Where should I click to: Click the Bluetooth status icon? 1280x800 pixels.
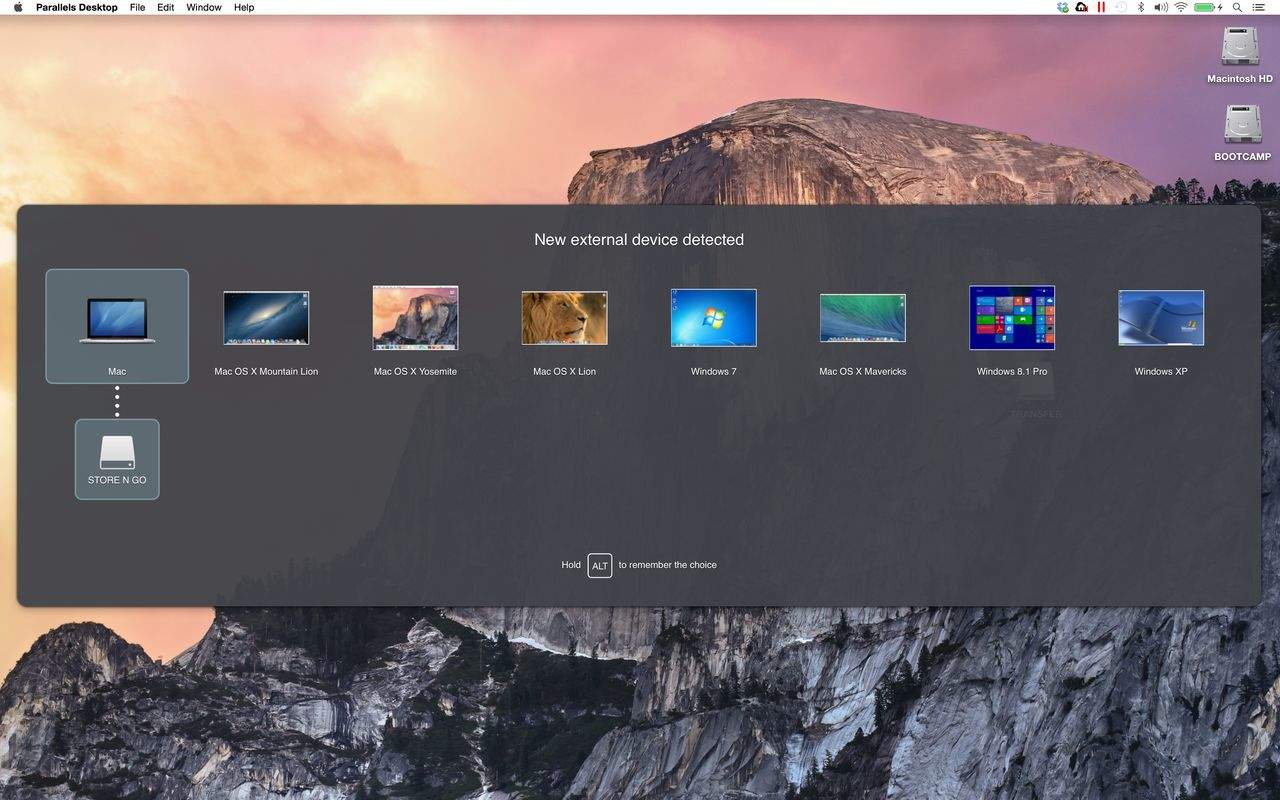coord(1140,7)
